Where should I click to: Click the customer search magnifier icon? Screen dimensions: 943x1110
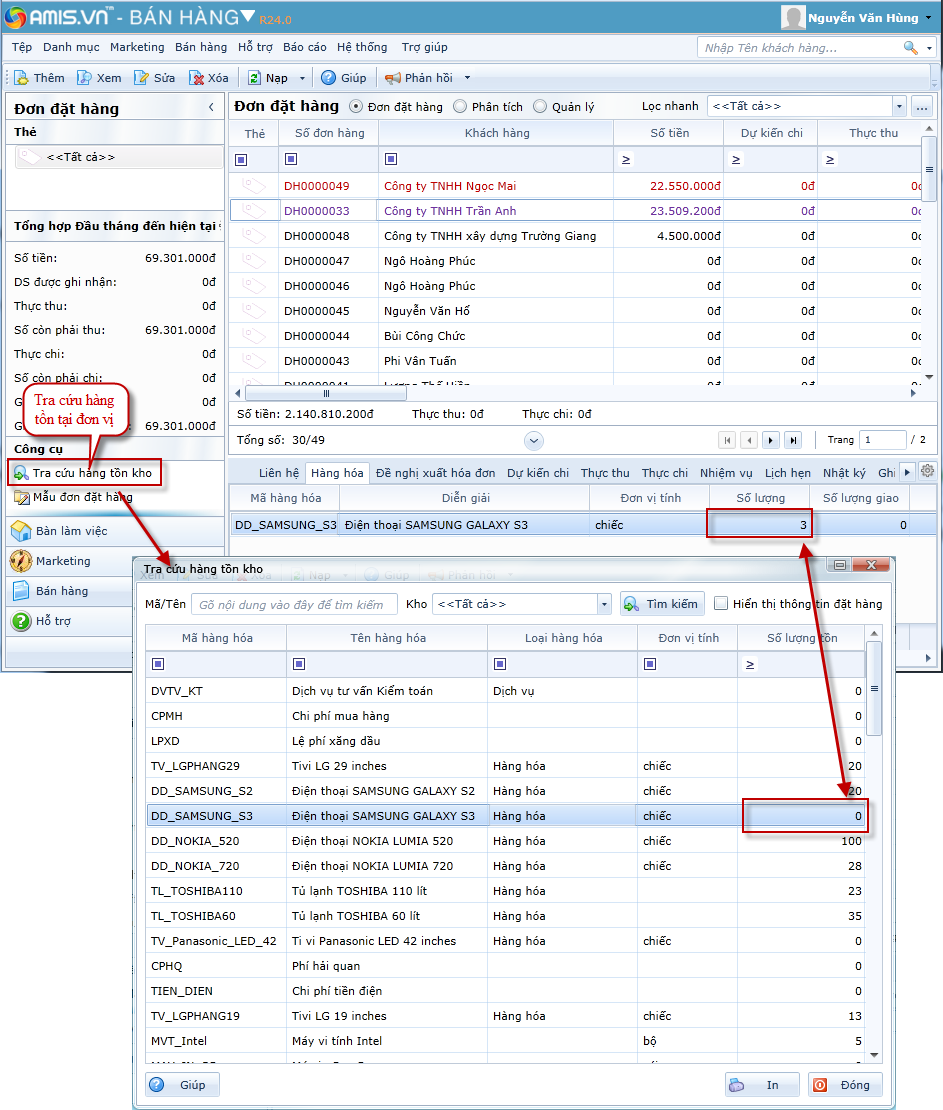click(x=910, y=48)
